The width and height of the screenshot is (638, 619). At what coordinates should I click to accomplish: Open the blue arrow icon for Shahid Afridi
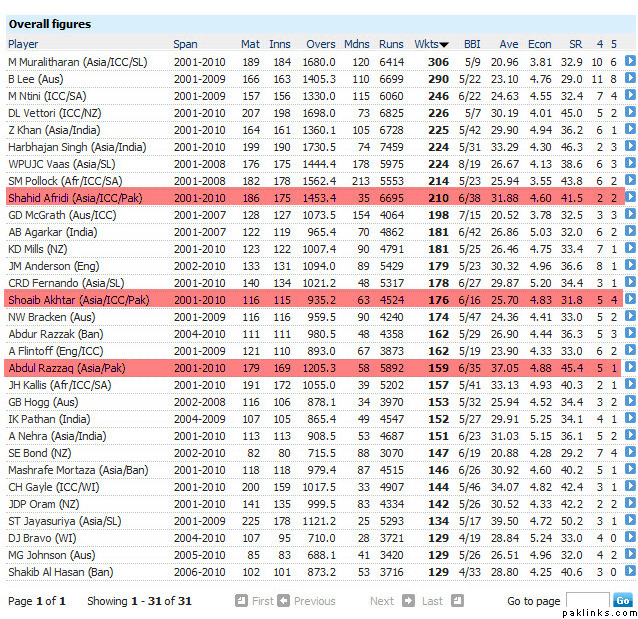tap(630, 198)
